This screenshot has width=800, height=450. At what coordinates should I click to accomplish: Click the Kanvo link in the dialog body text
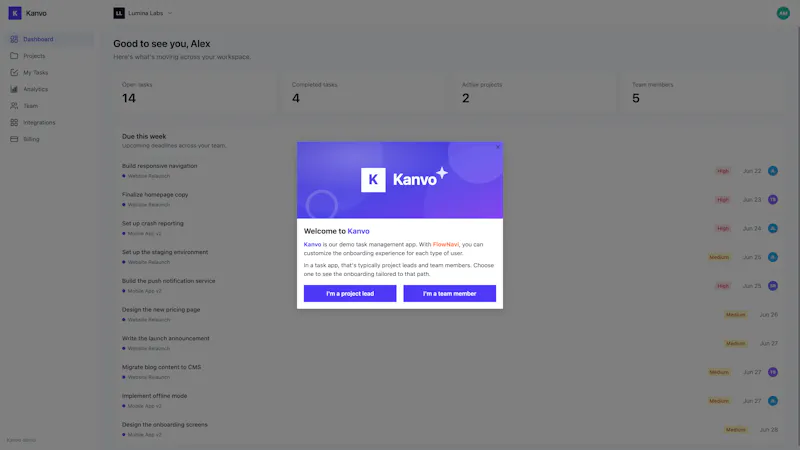tap(312, 244)
